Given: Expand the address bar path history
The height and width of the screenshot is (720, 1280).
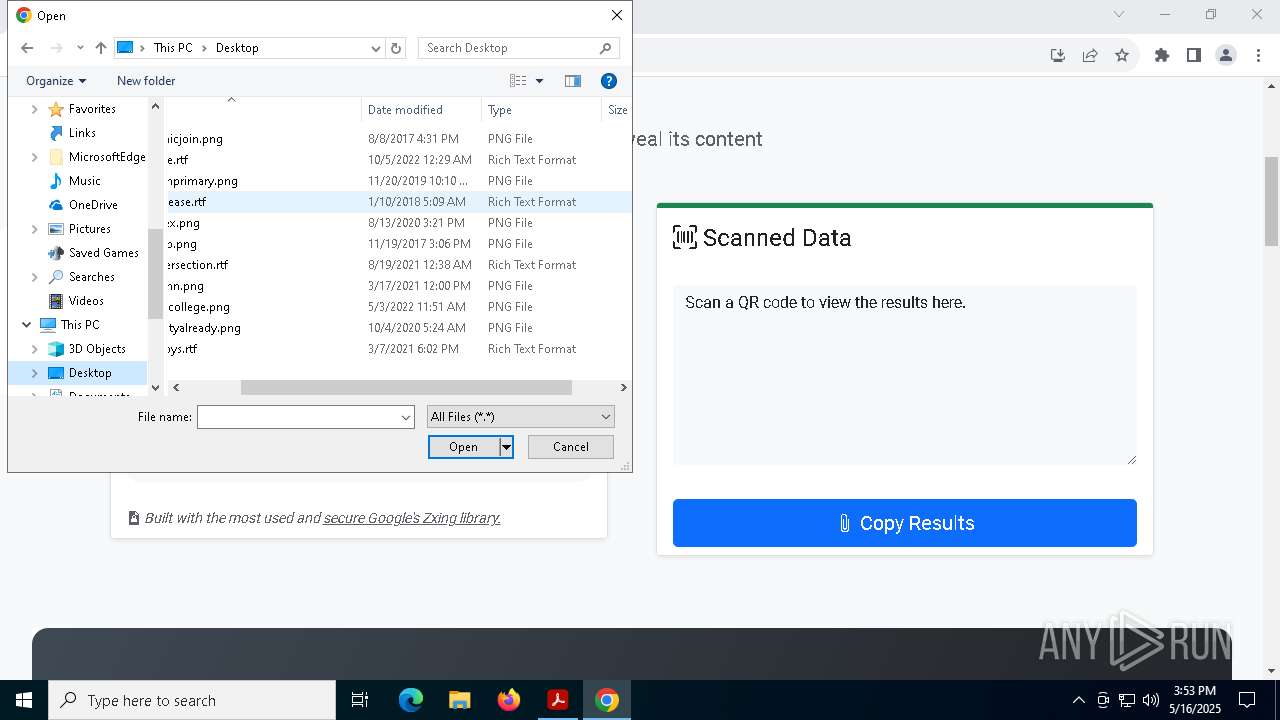Looking at the screenshot, I should click(376, 48).
